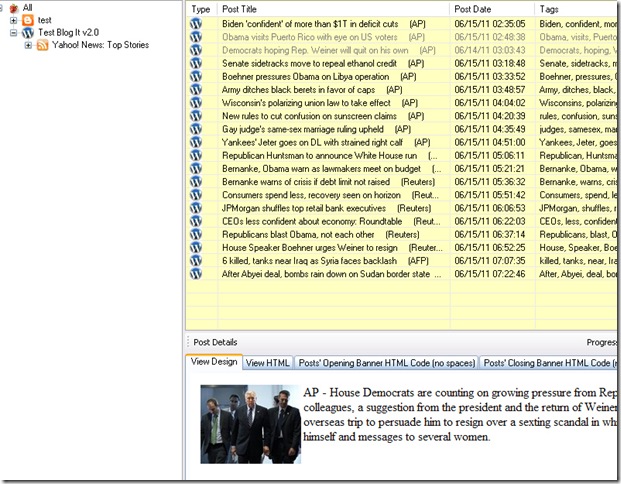
Task: Collapse the Test Blog It v2.0 node
Action: (13, 33)
